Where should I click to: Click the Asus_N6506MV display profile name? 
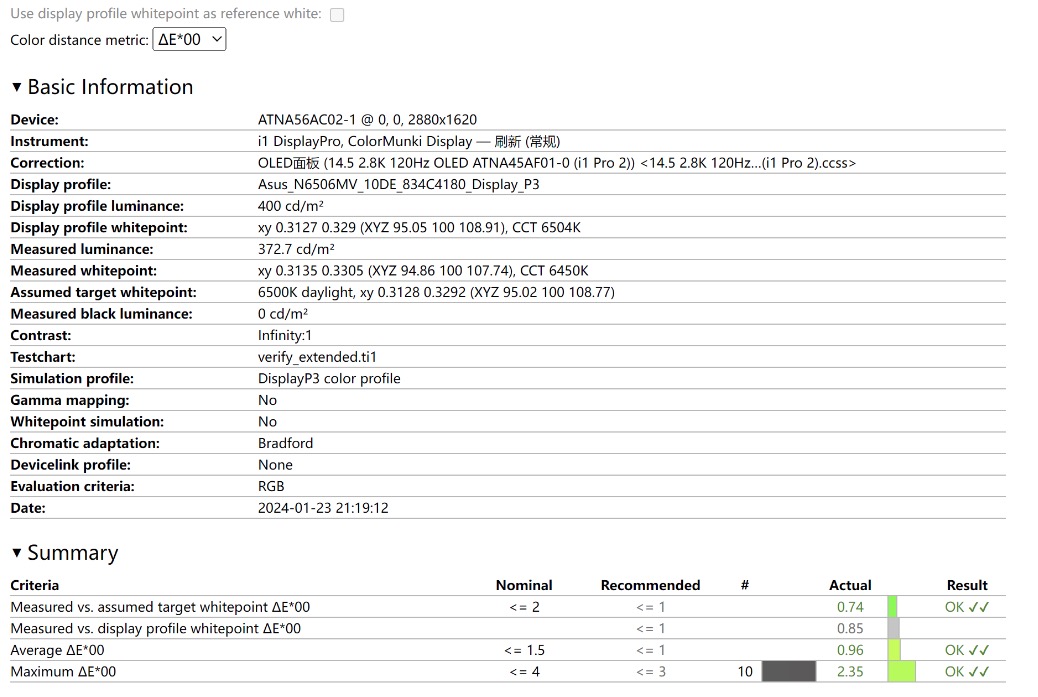pyautogui.click(x=399, y=184)
